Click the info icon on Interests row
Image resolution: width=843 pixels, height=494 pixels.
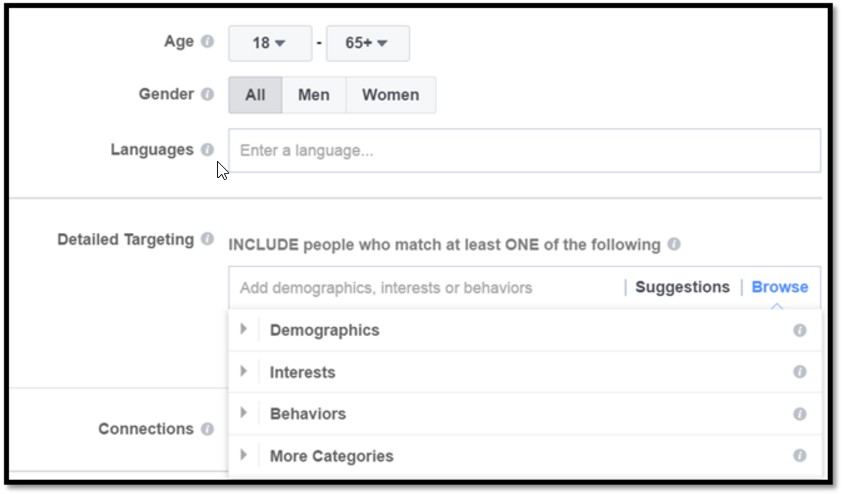pos(800,372)
